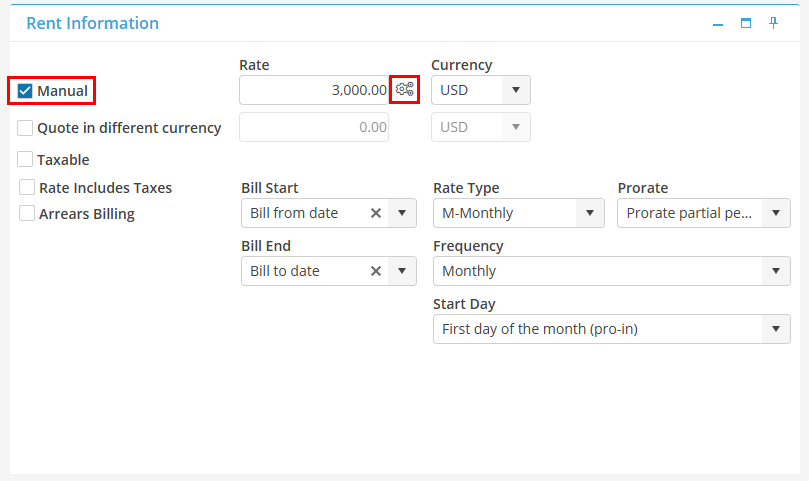Tick the Taxable checkbox

pyautogui.click(x=26, y=160)
